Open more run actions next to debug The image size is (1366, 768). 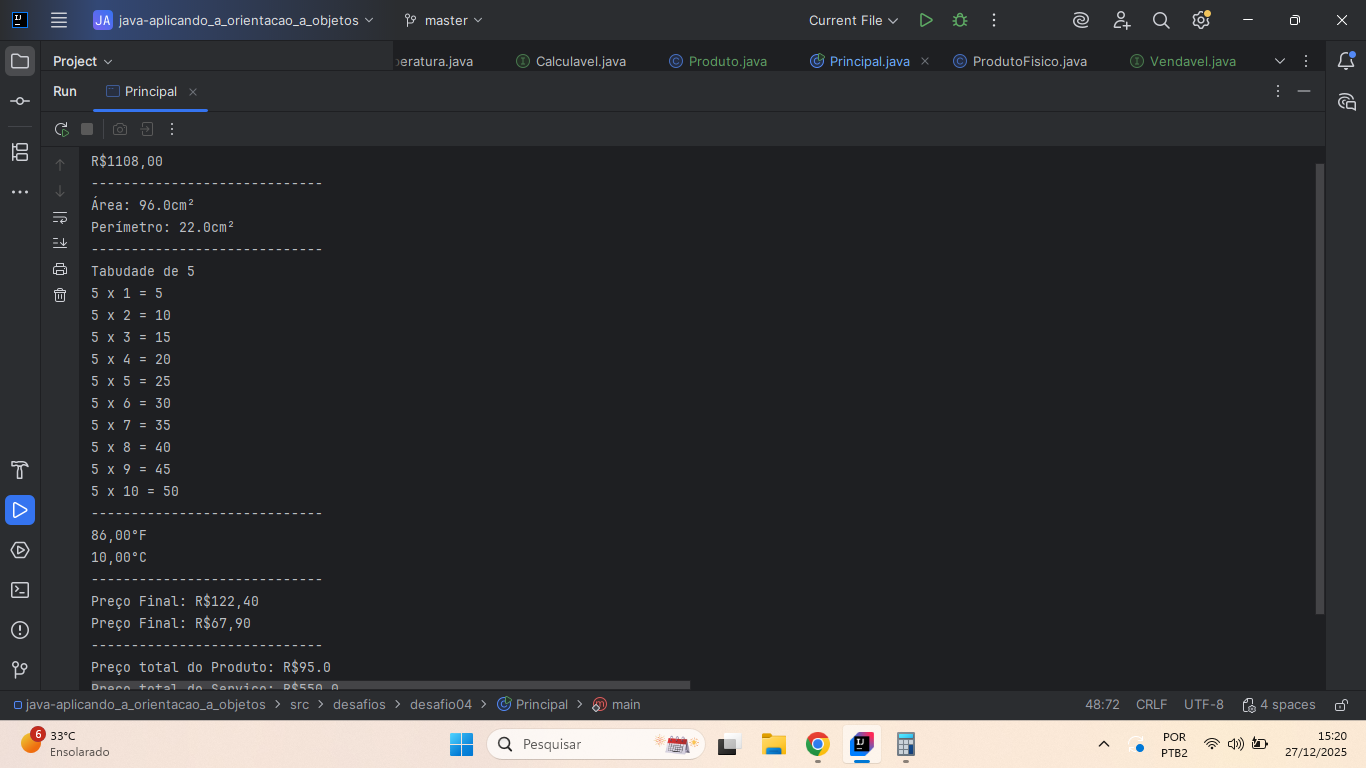994,20
